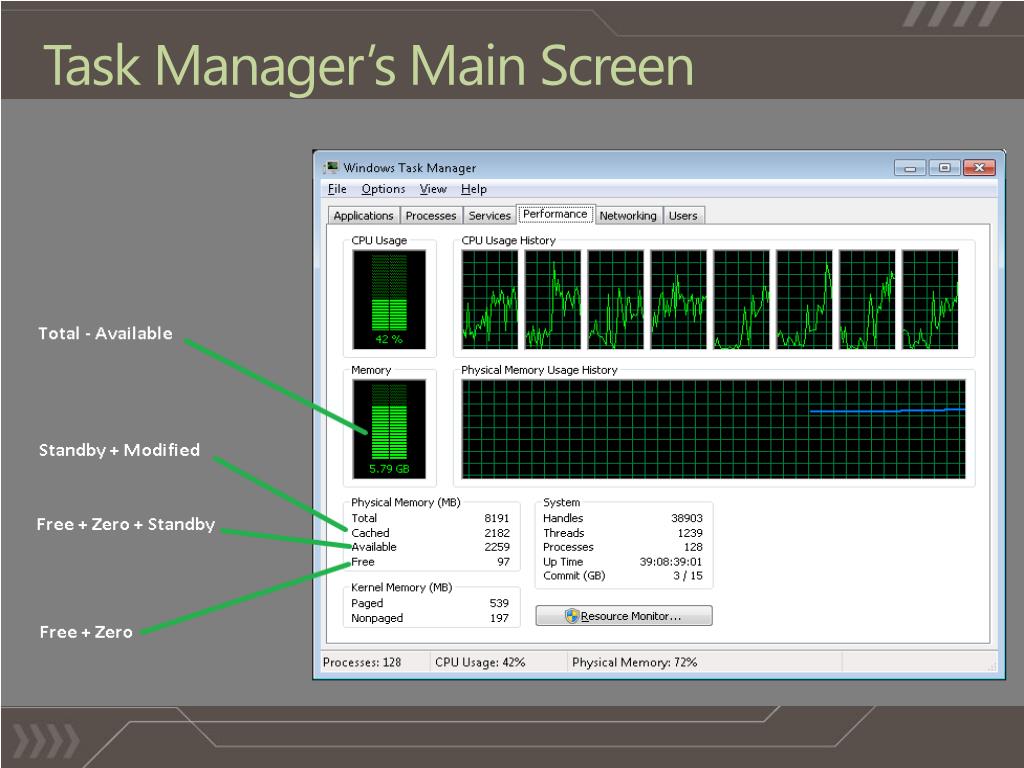Image resolution: width=1024 pixels, height=768 pixels.
Task: Switch to the Applications tab
Action: pos(363,216)
